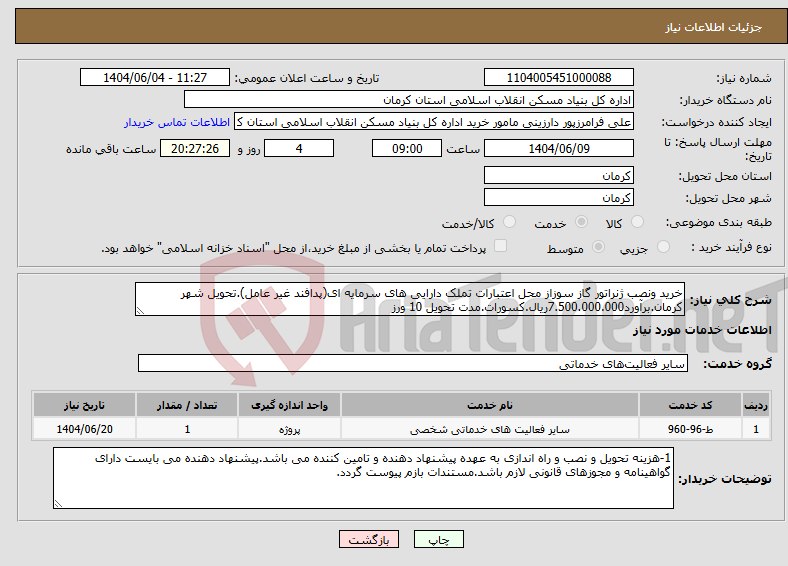Click the service group field سایر فعالیت‌های خدماتی

pos(413,363)
